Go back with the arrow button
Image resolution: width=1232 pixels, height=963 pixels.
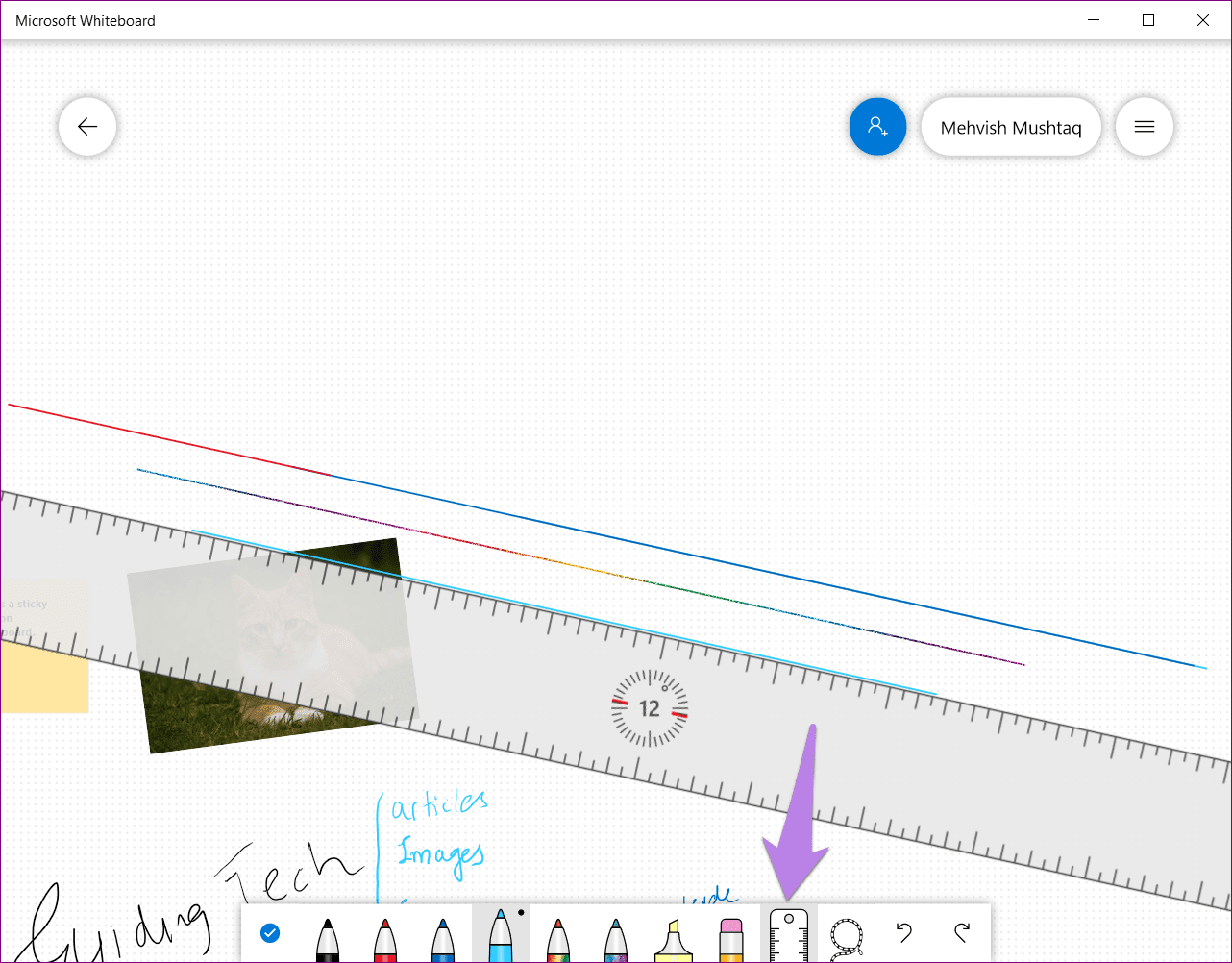click(87, 127)
